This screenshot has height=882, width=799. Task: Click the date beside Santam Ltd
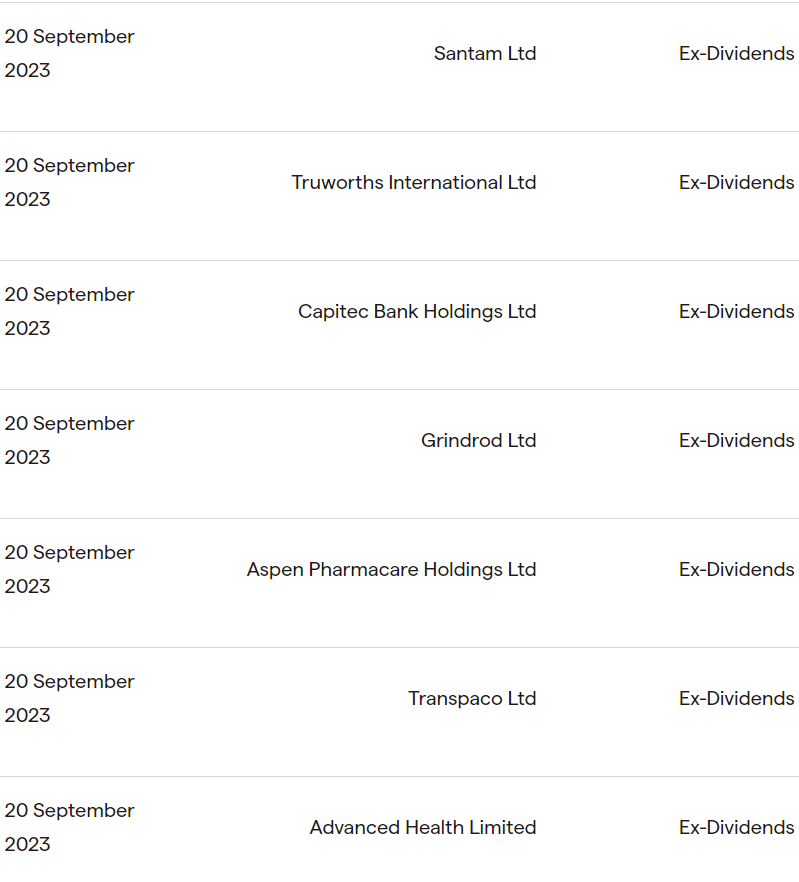pos(70,53)
